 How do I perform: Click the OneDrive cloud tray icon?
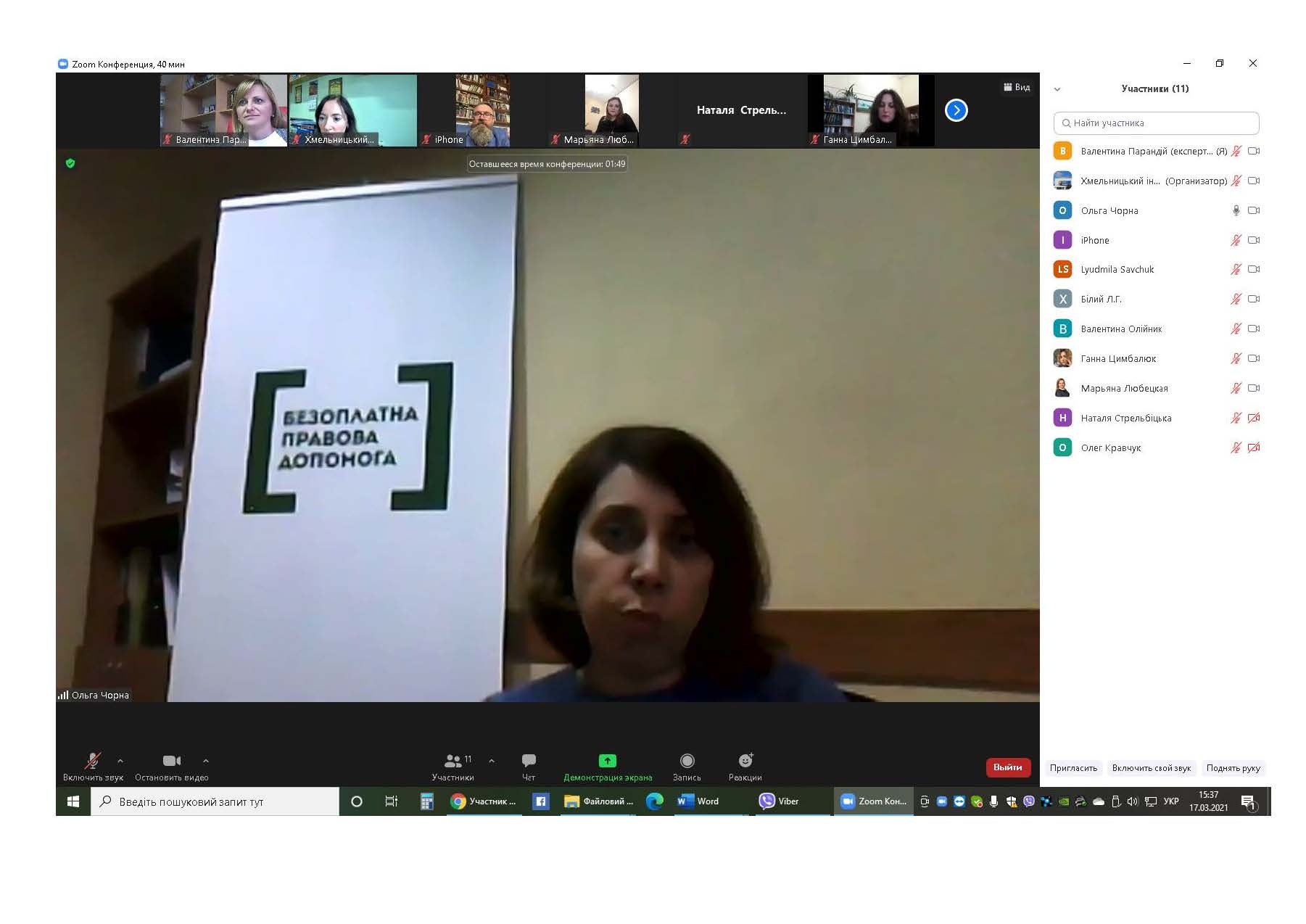pyautogui.click(x=1099, y=801)
